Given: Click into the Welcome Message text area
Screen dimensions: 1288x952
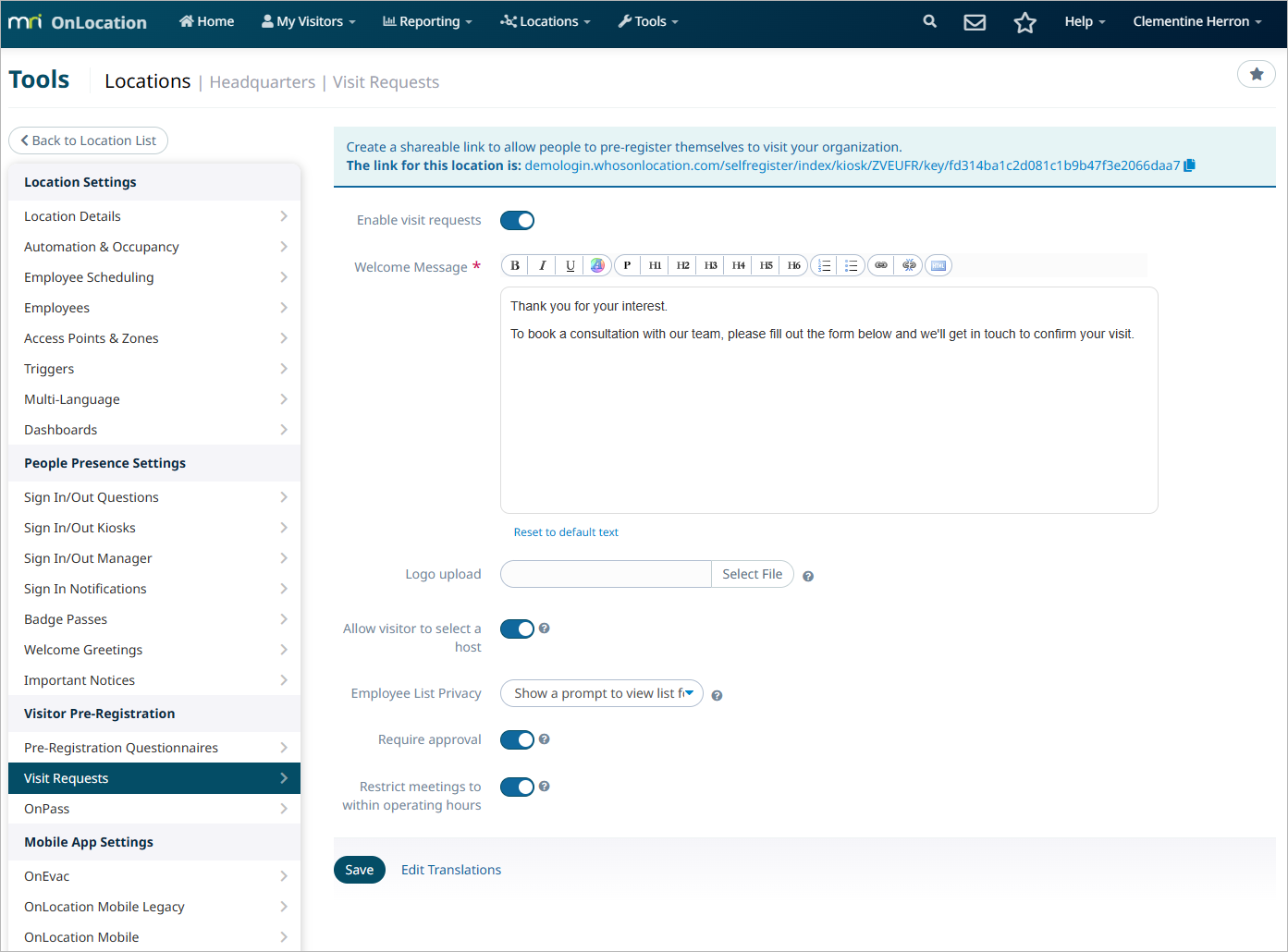Looking at the screenshot, I should pos(829,400).
